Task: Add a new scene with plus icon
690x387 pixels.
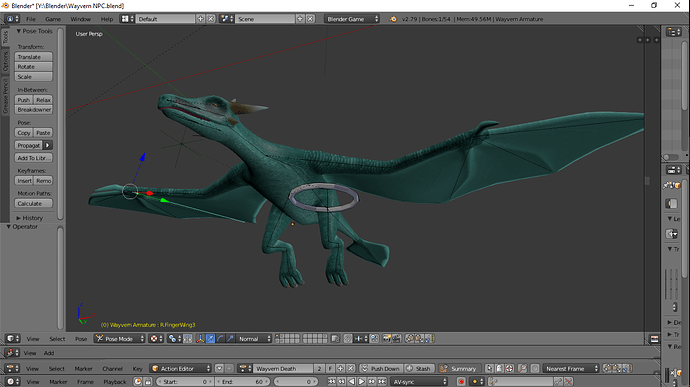Action: coord(300,19)
